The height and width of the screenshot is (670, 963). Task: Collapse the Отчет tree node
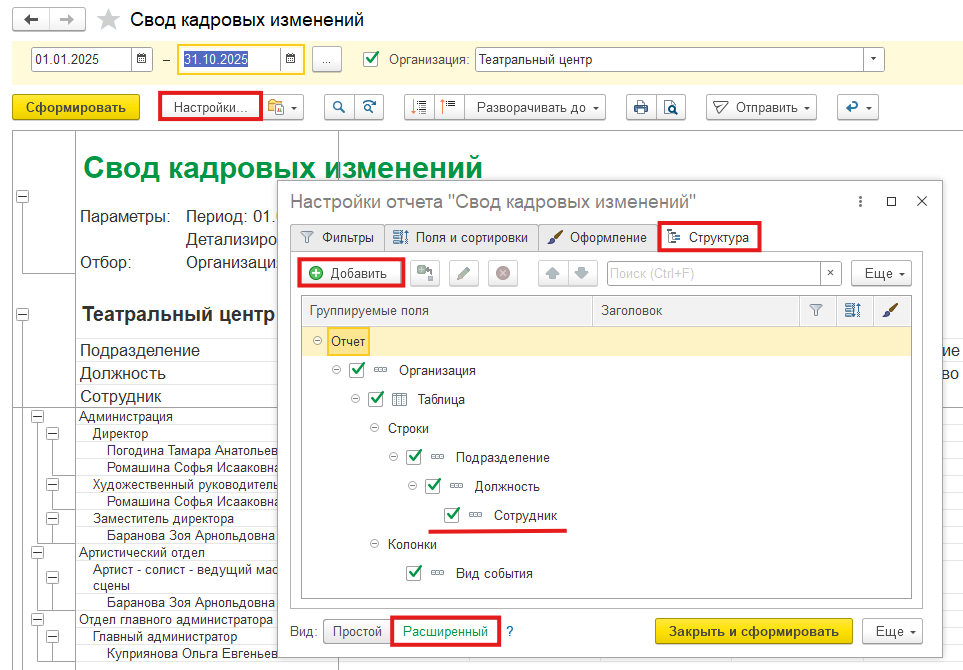(318, 341)
